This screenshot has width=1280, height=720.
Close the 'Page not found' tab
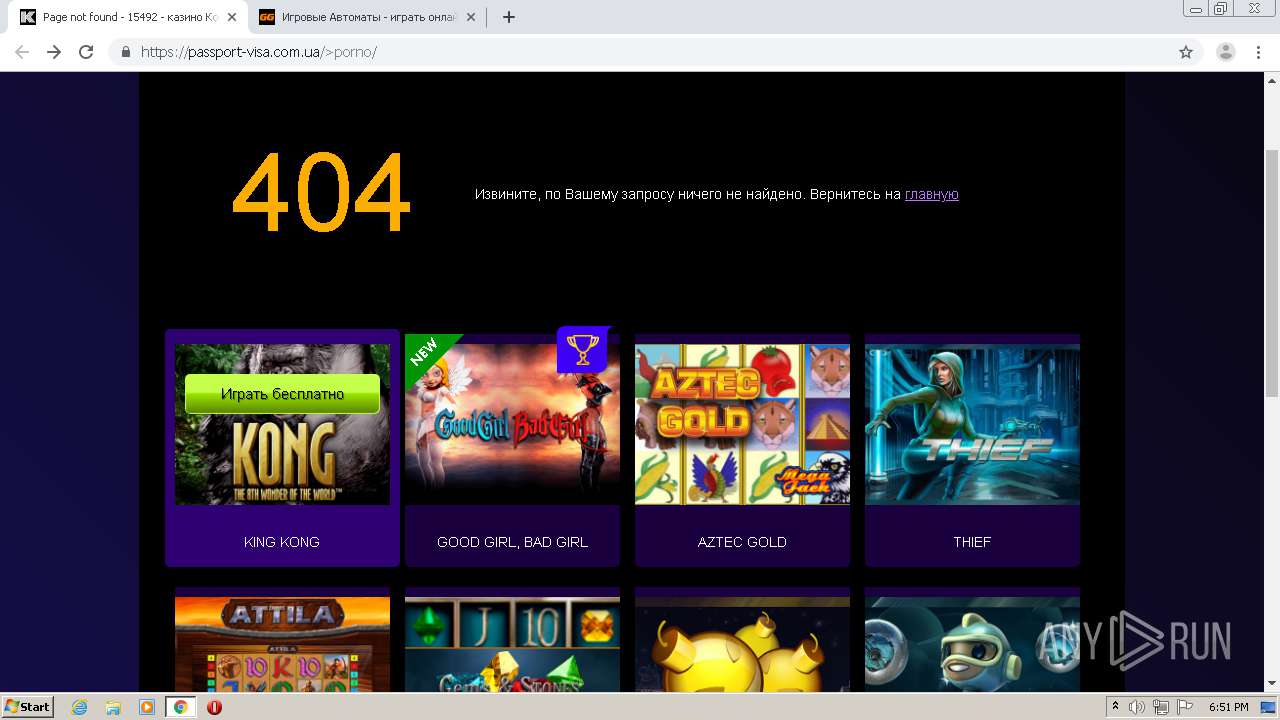tap(232, 17)
